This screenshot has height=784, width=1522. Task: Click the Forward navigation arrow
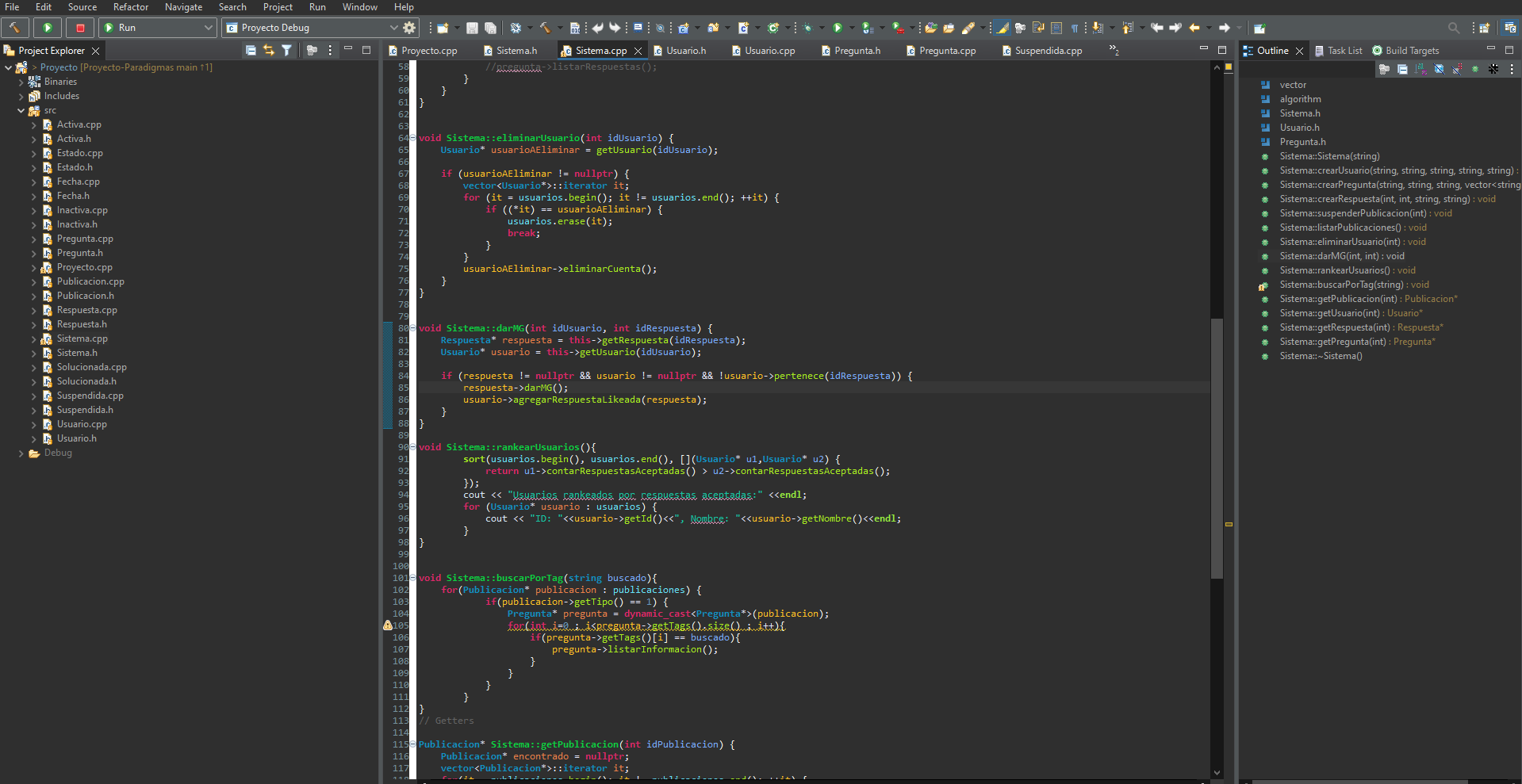[x=1224, y=28]
